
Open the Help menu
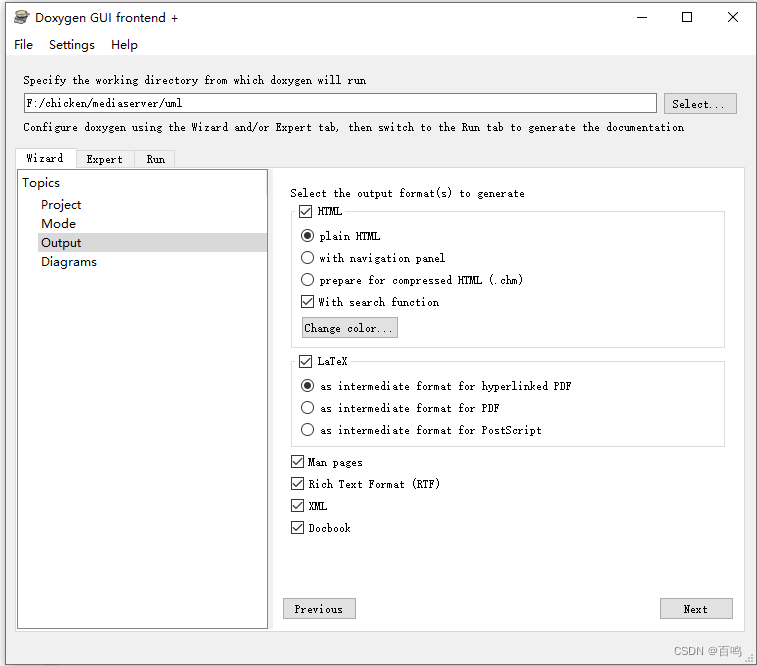(124, 45)
